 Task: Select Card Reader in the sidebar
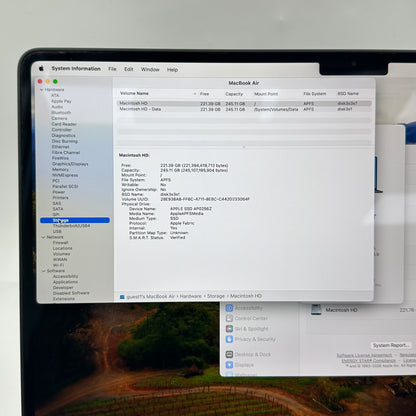tap(64, 124)
